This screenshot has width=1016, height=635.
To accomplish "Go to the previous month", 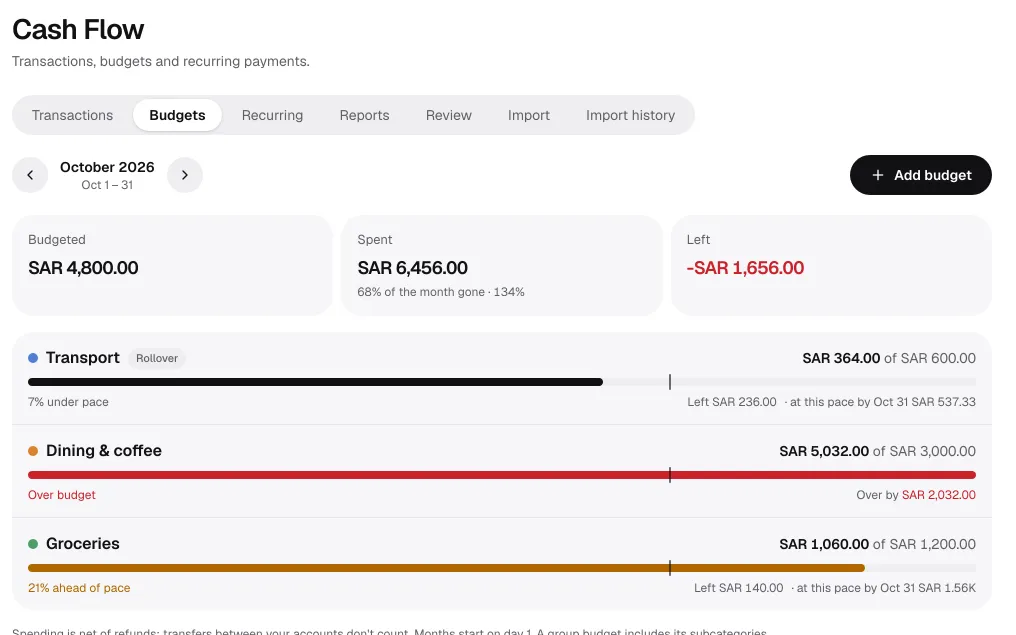I will click(30, 175).
